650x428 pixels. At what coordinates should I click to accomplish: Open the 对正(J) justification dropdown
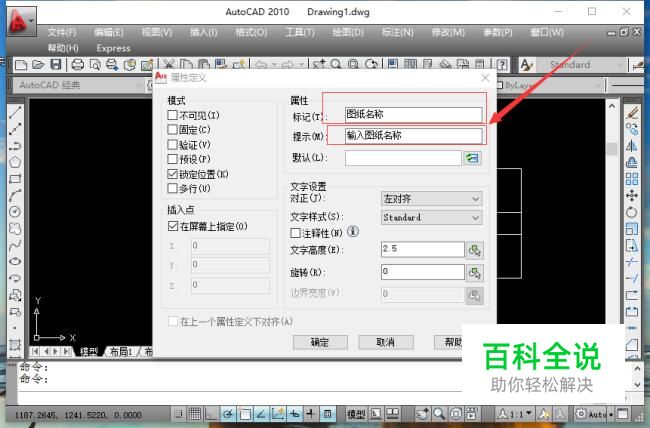click(431, 199)
